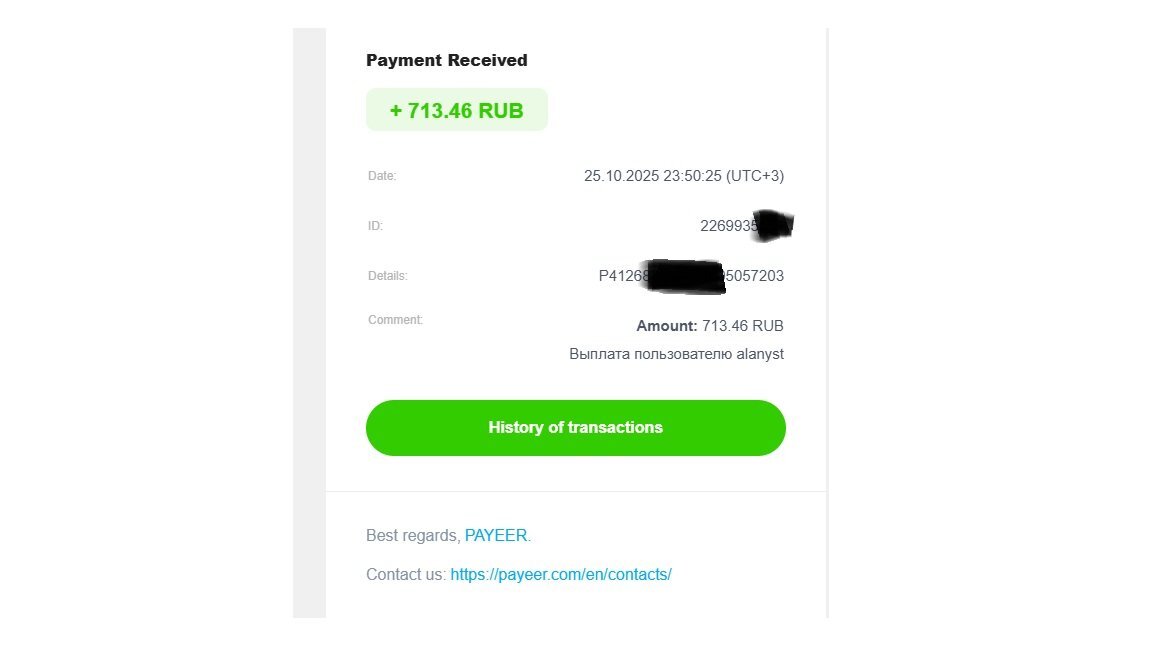Viewport: 1152px width, 648px height.
Task: Click the text Выплата пользователю alanyst
Action: tap(677, 354)
